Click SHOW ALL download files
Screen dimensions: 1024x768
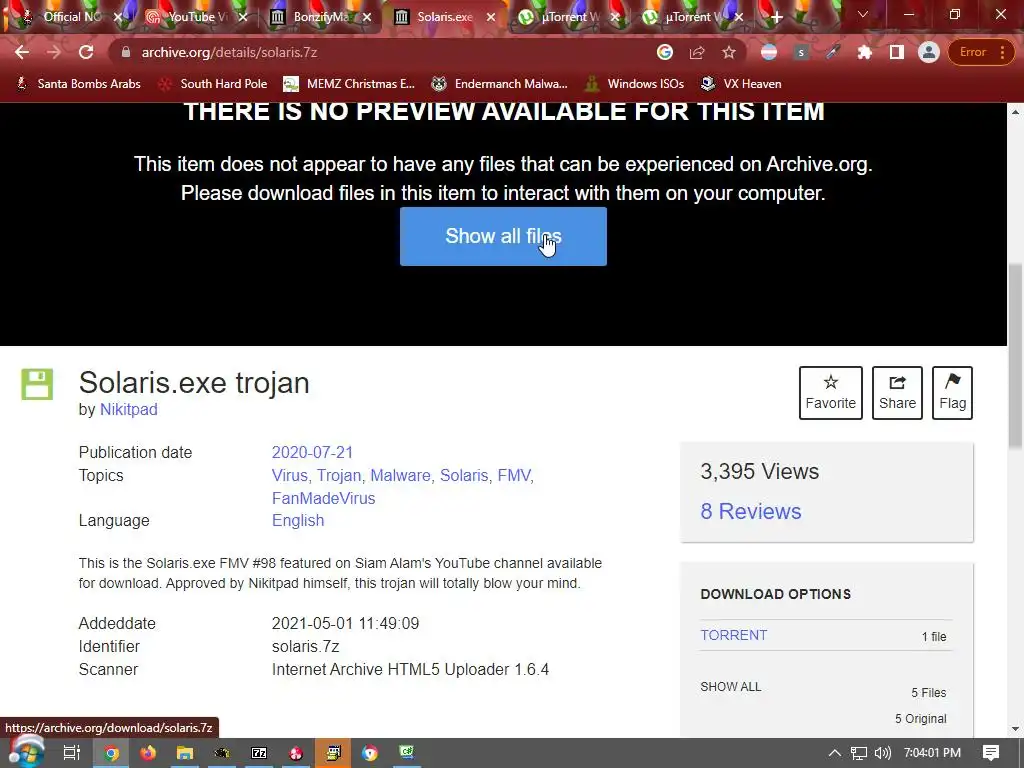730,686
